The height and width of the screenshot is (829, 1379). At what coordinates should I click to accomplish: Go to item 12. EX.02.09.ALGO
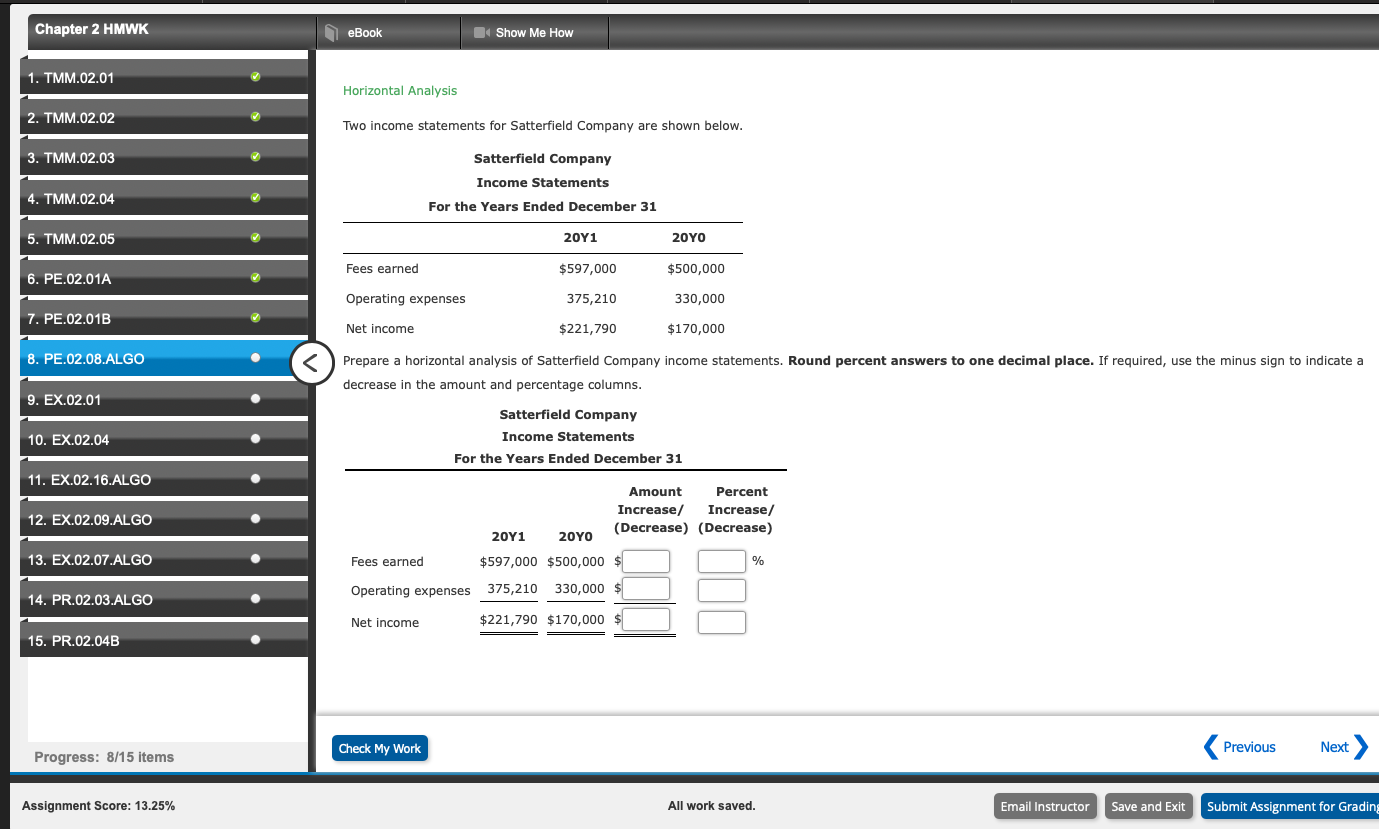pos(164,519)
